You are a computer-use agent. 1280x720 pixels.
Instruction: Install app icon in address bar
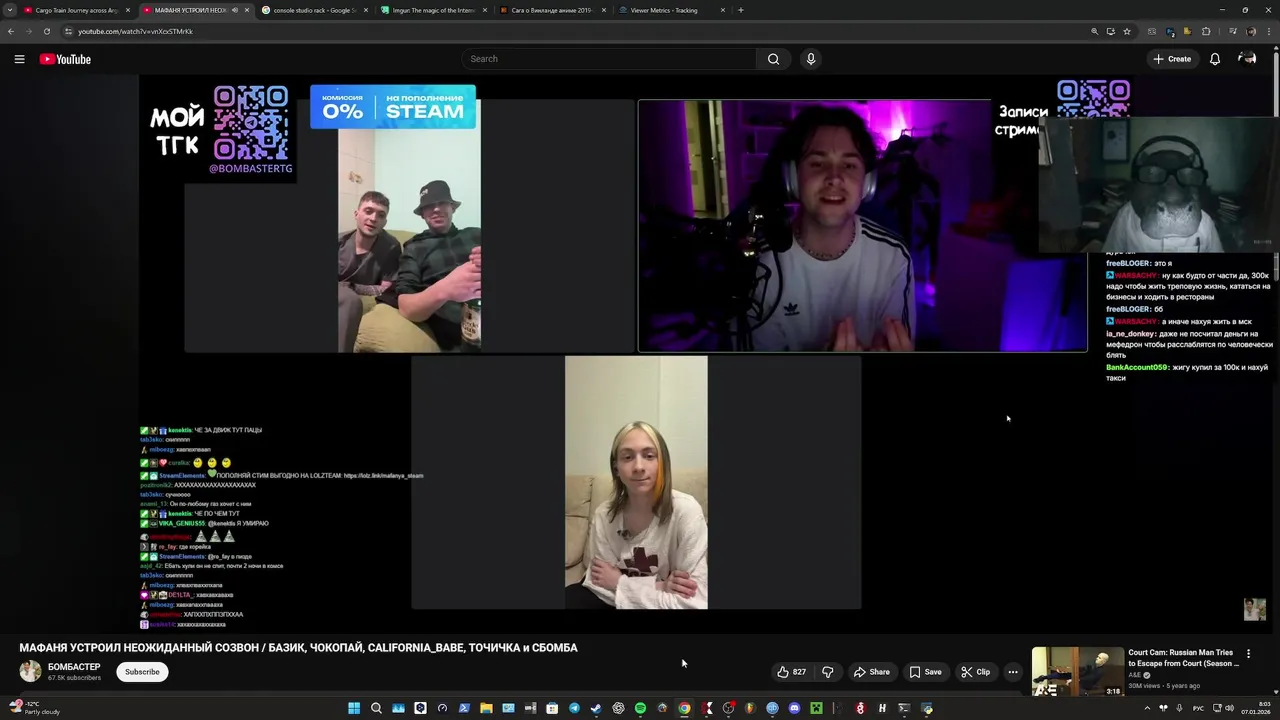1111,31
